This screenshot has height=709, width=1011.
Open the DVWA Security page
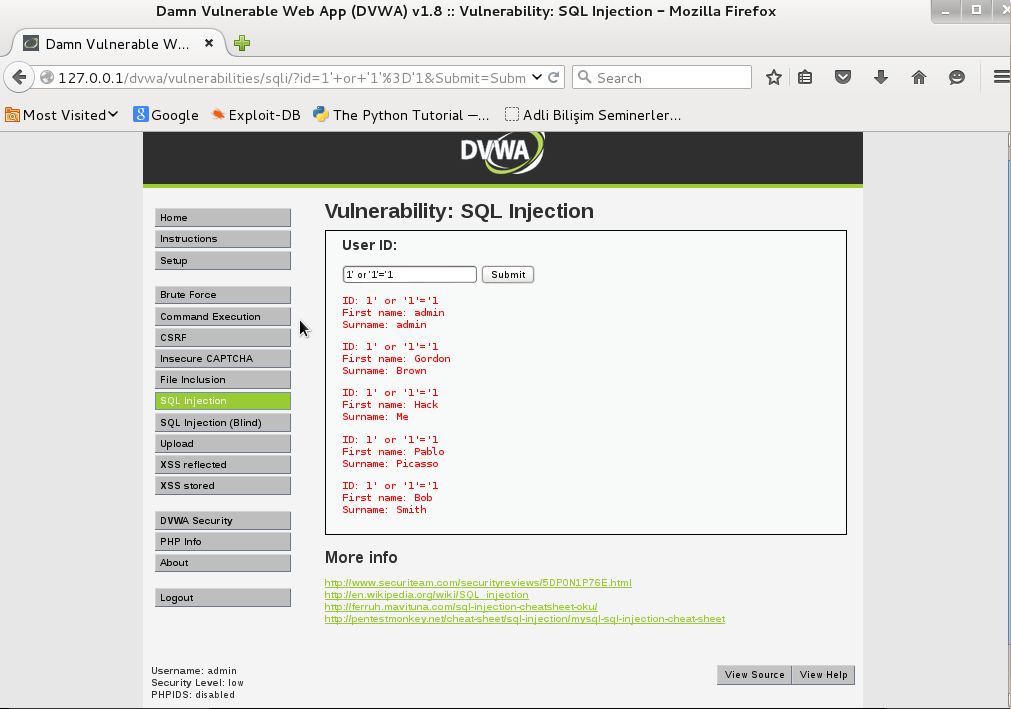click(222, 521)
